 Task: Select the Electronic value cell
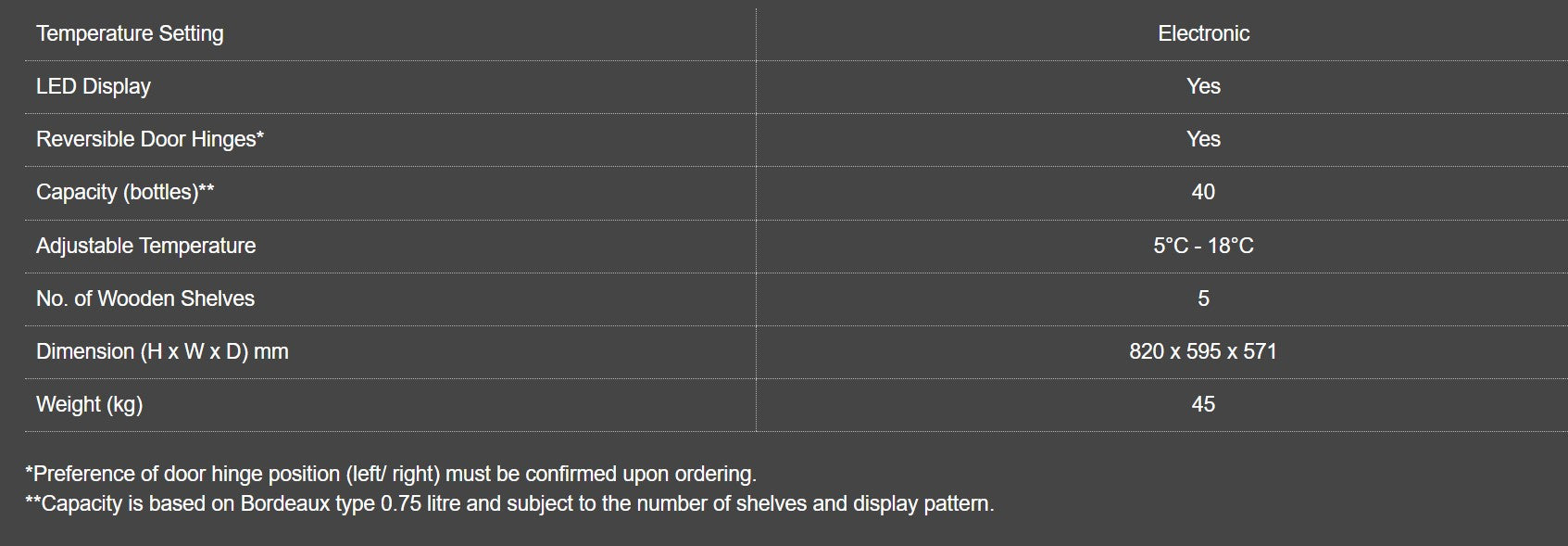tap(1203, 33)
